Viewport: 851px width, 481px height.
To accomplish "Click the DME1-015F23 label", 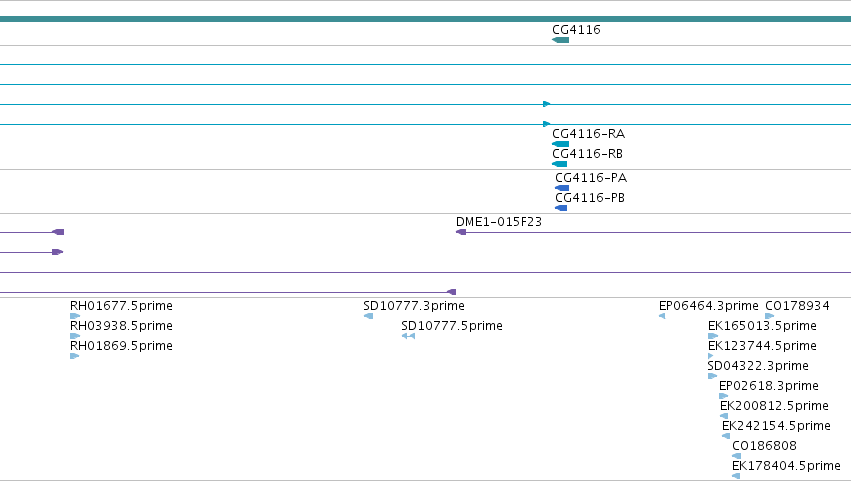I will click(499, 221).
